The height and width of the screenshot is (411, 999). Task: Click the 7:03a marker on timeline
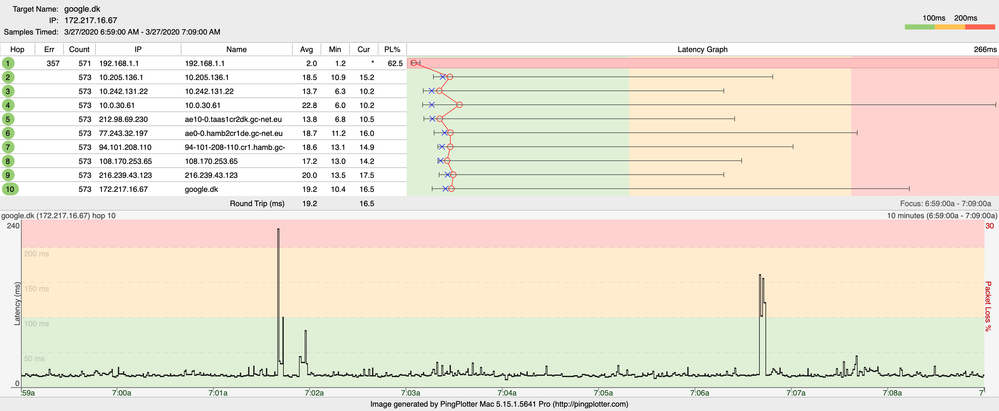[410, 394]
